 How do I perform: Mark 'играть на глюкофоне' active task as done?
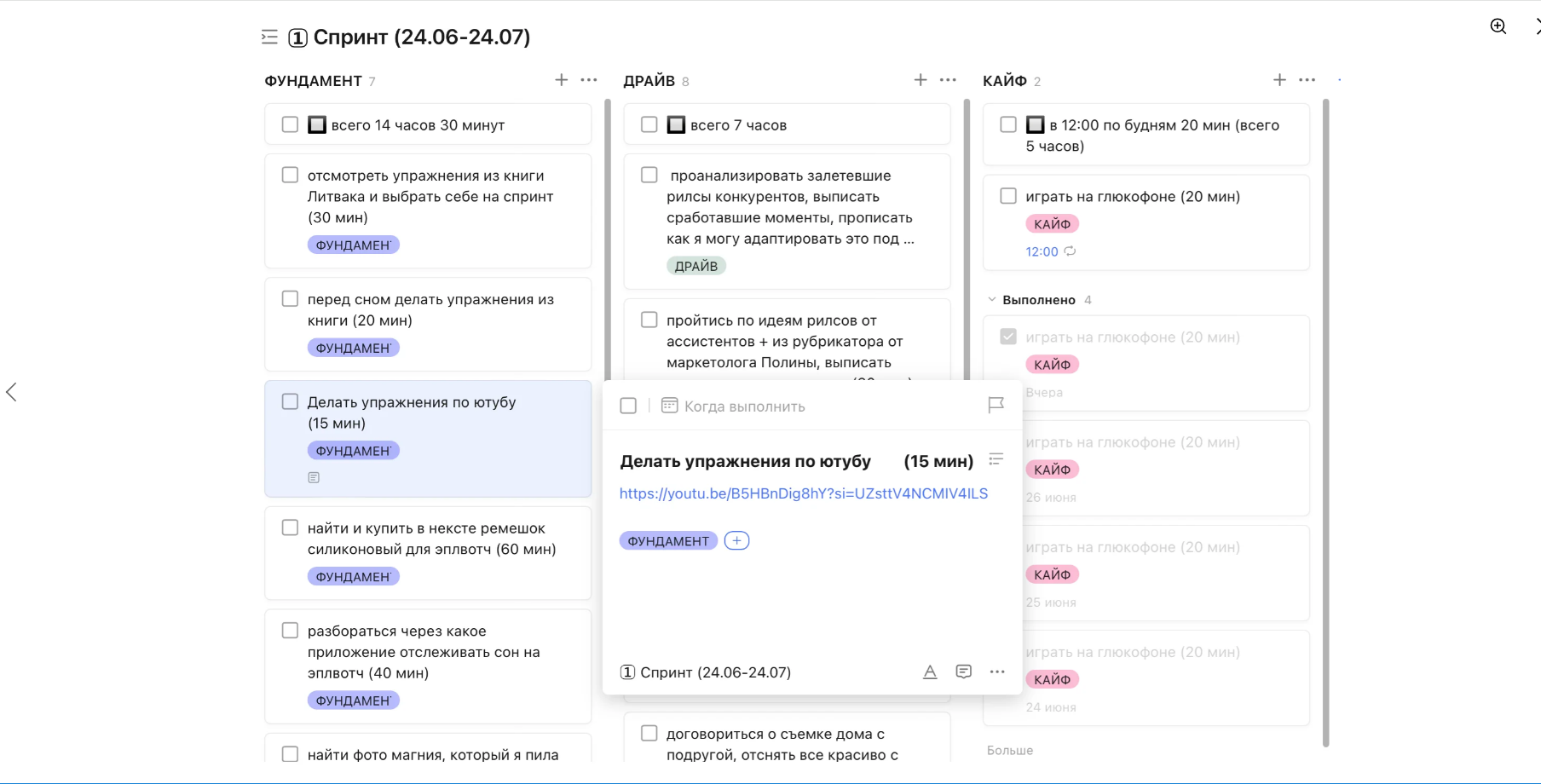1008,196
